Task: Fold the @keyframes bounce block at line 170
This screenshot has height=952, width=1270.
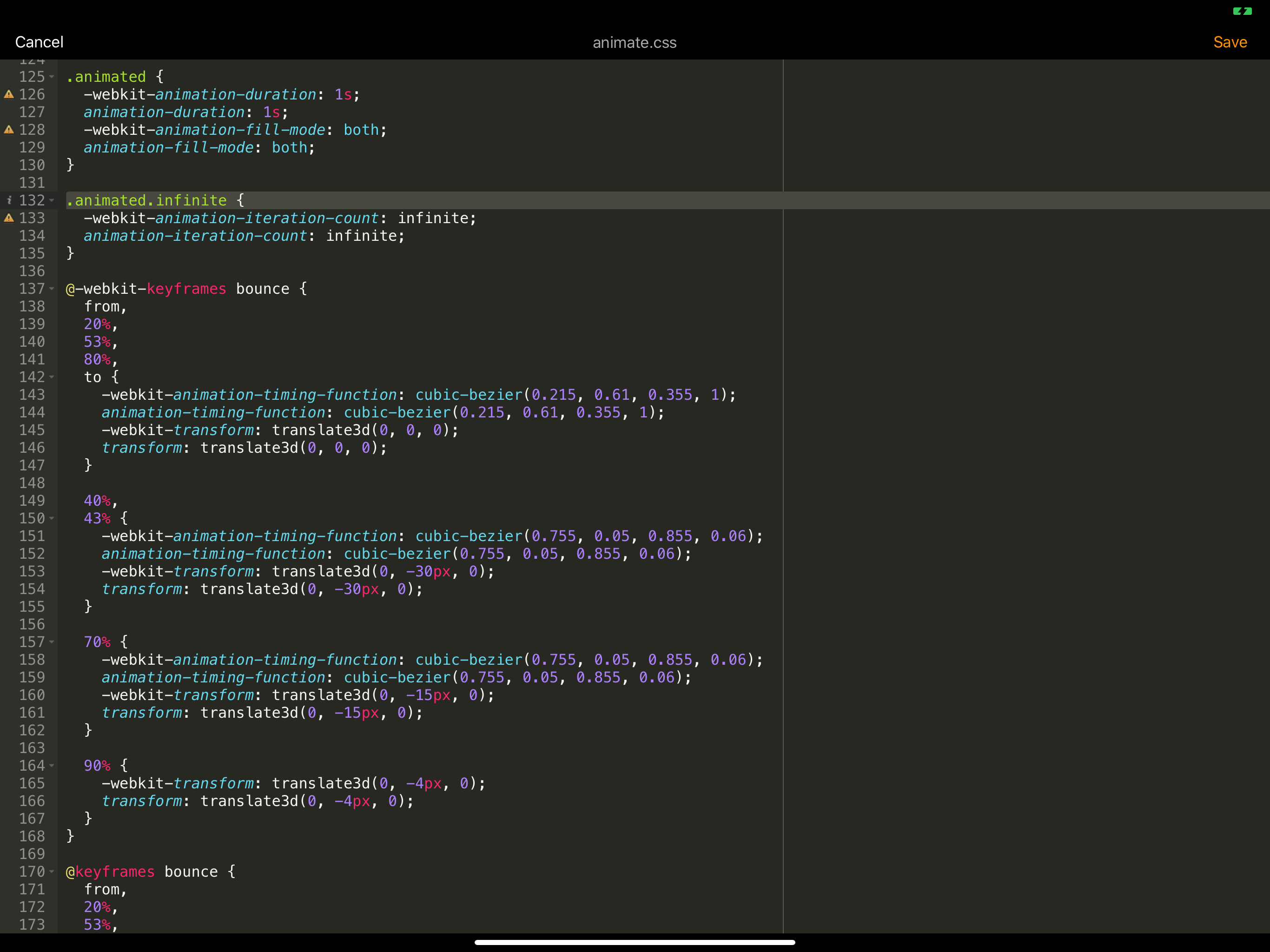Action: click(52, 872)
